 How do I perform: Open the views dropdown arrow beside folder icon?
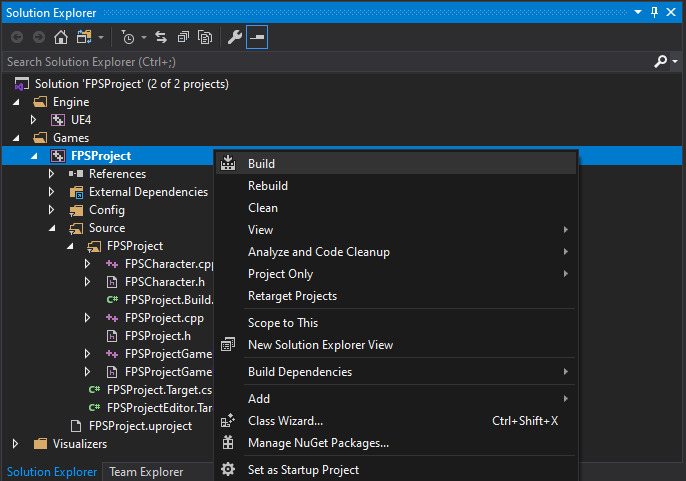click(x=101, y=38)
